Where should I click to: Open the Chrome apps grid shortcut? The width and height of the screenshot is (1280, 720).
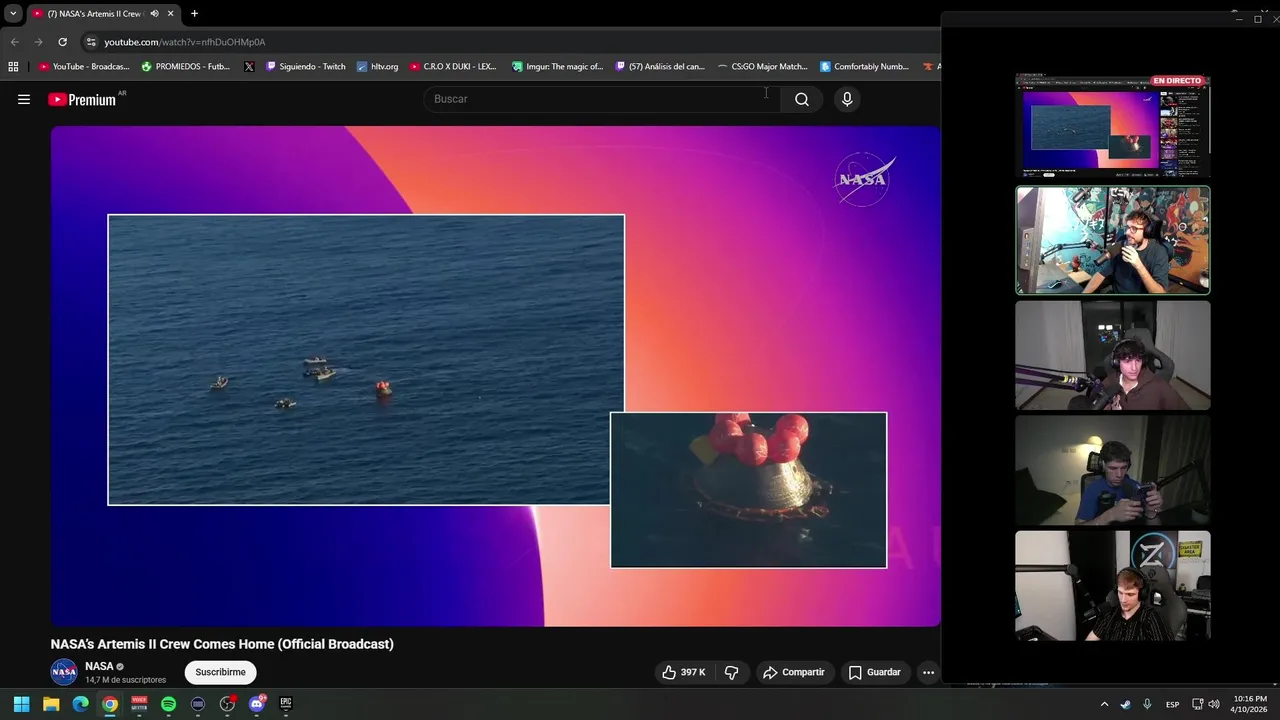coord(13,67)
